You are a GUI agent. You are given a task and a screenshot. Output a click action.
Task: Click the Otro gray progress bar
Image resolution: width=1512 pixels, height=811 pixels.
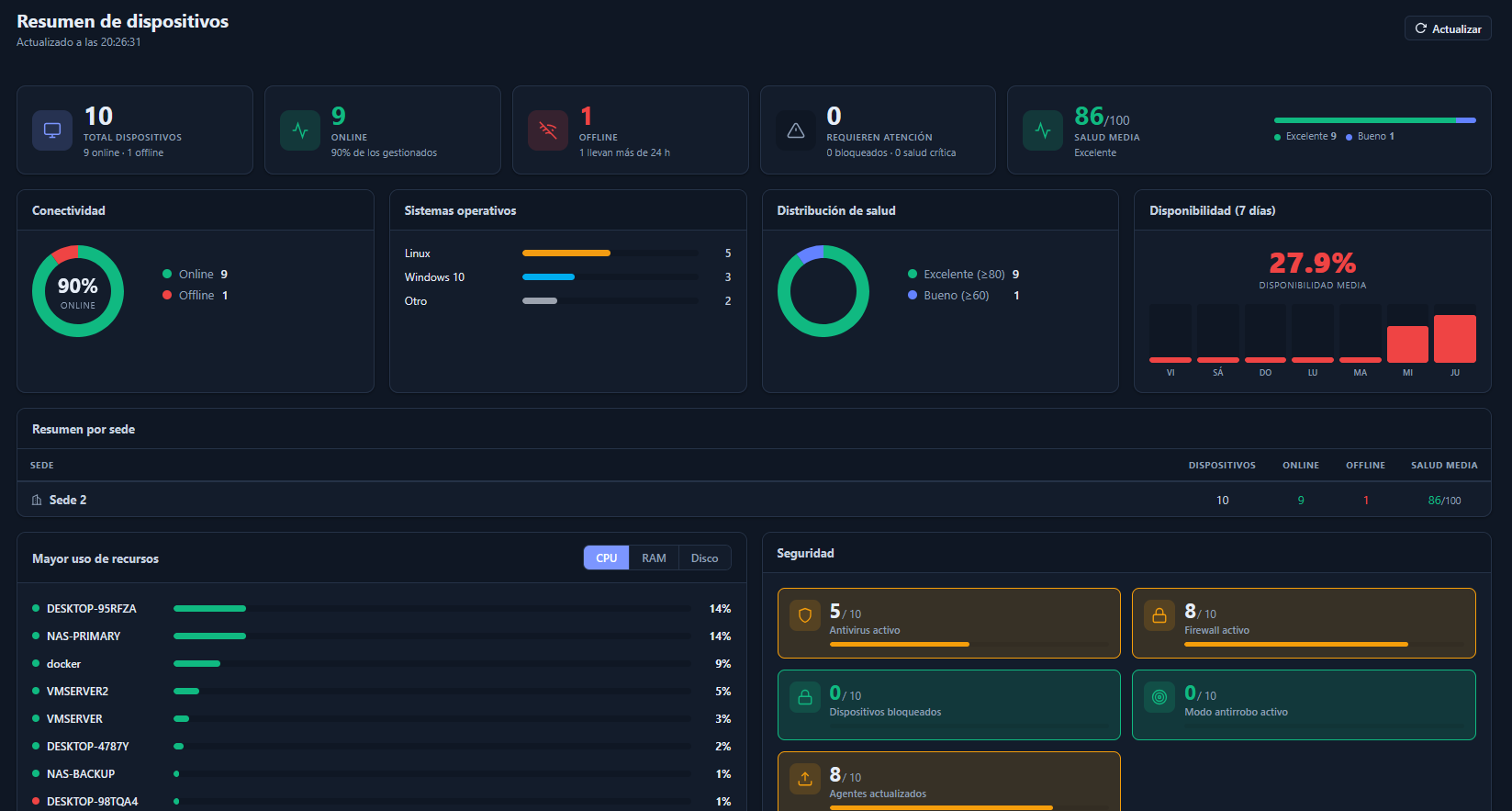click(x=540, y=300)
